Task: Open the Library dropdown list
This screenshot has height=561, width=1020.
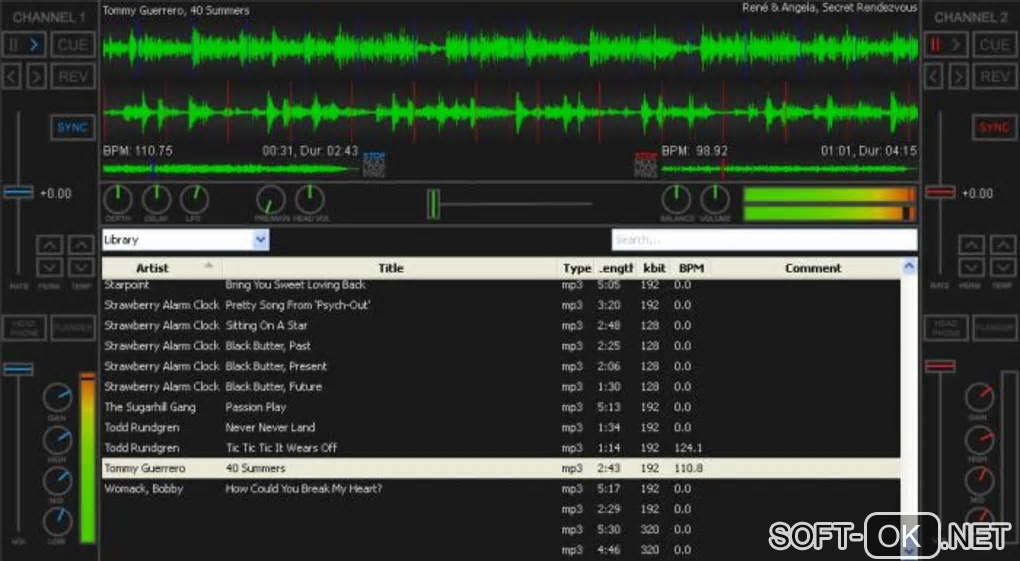Action: [x=261, y=239]
